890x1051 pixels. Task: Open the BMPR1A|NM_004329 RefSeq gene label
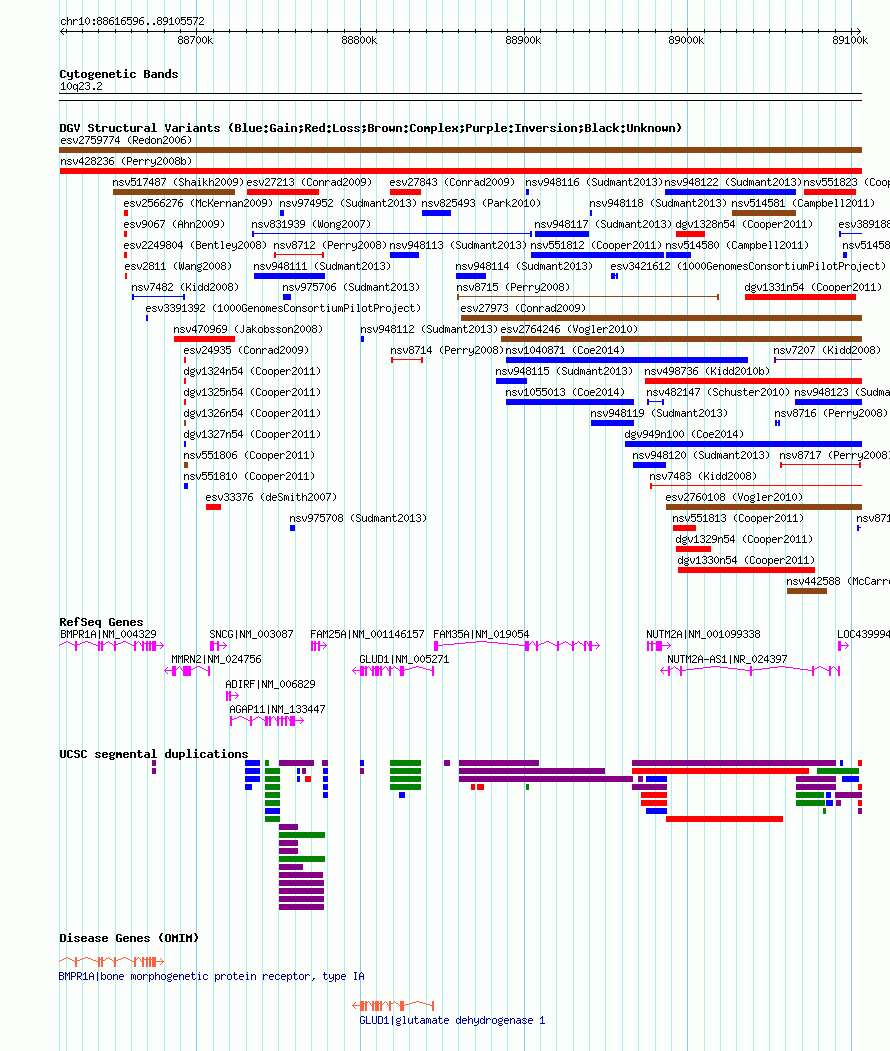[x=108, y=634]
